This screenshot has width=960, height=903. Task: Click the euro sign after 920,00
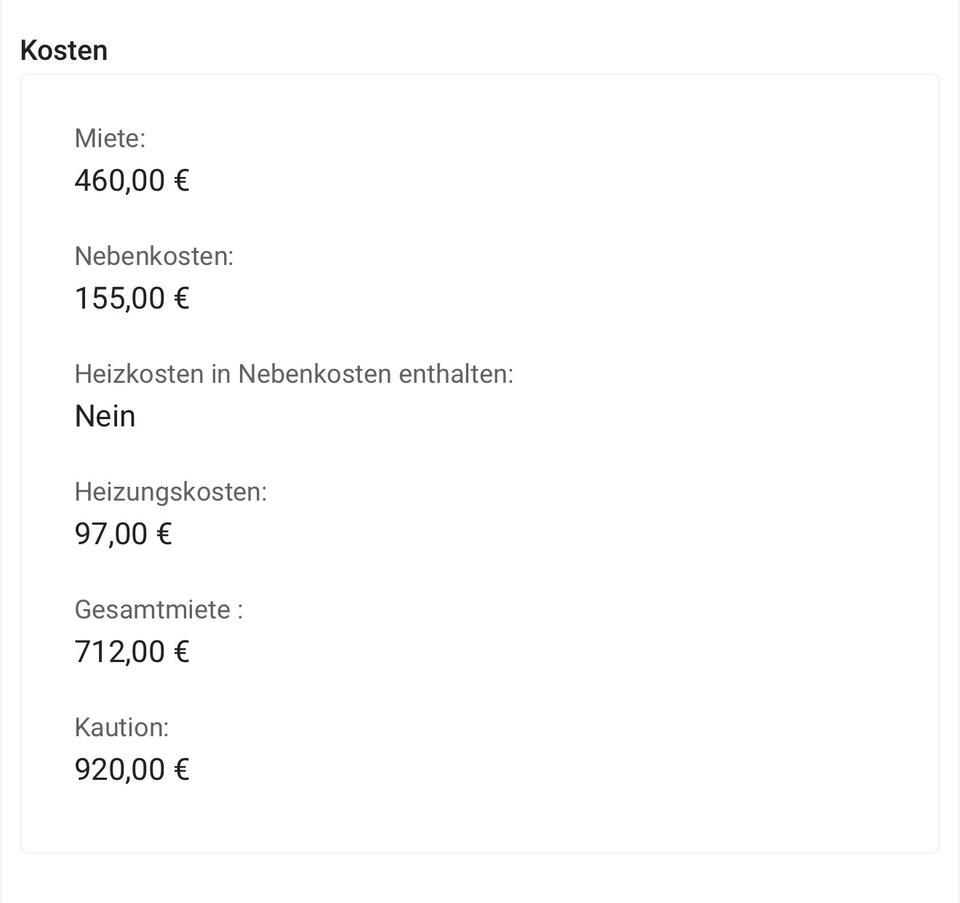point(181,770)
